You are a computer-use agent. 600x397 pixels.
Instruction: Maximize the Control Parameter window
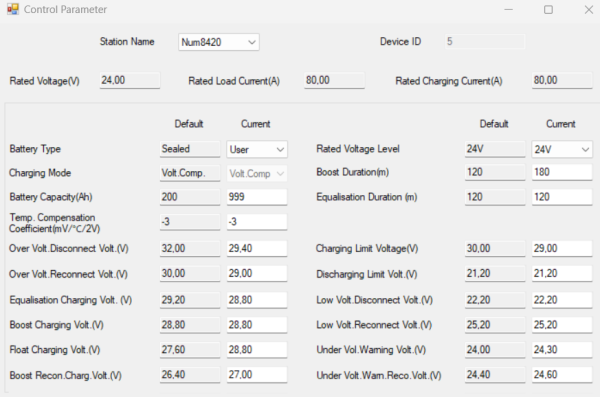coord(548,9)
